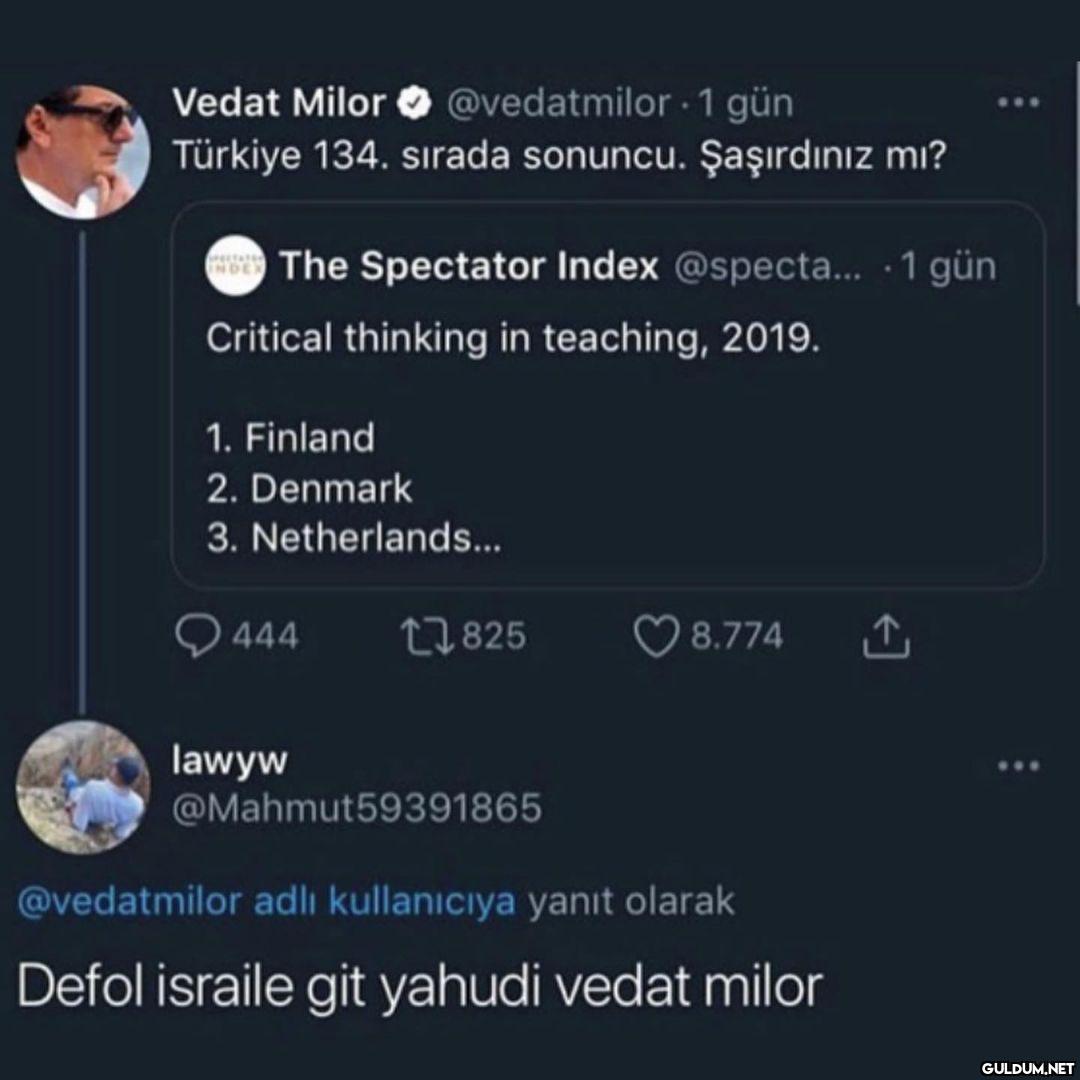Like the tweet with the heart icon
The width and height of the screenshot is (1080, 1080).
point(655,636)
